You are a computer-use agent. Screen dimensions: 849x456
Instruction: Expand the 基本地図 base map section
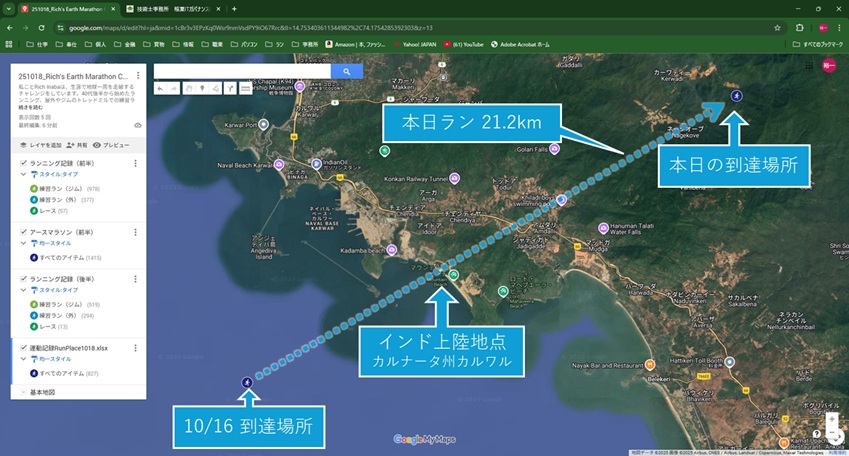[23, 392]
